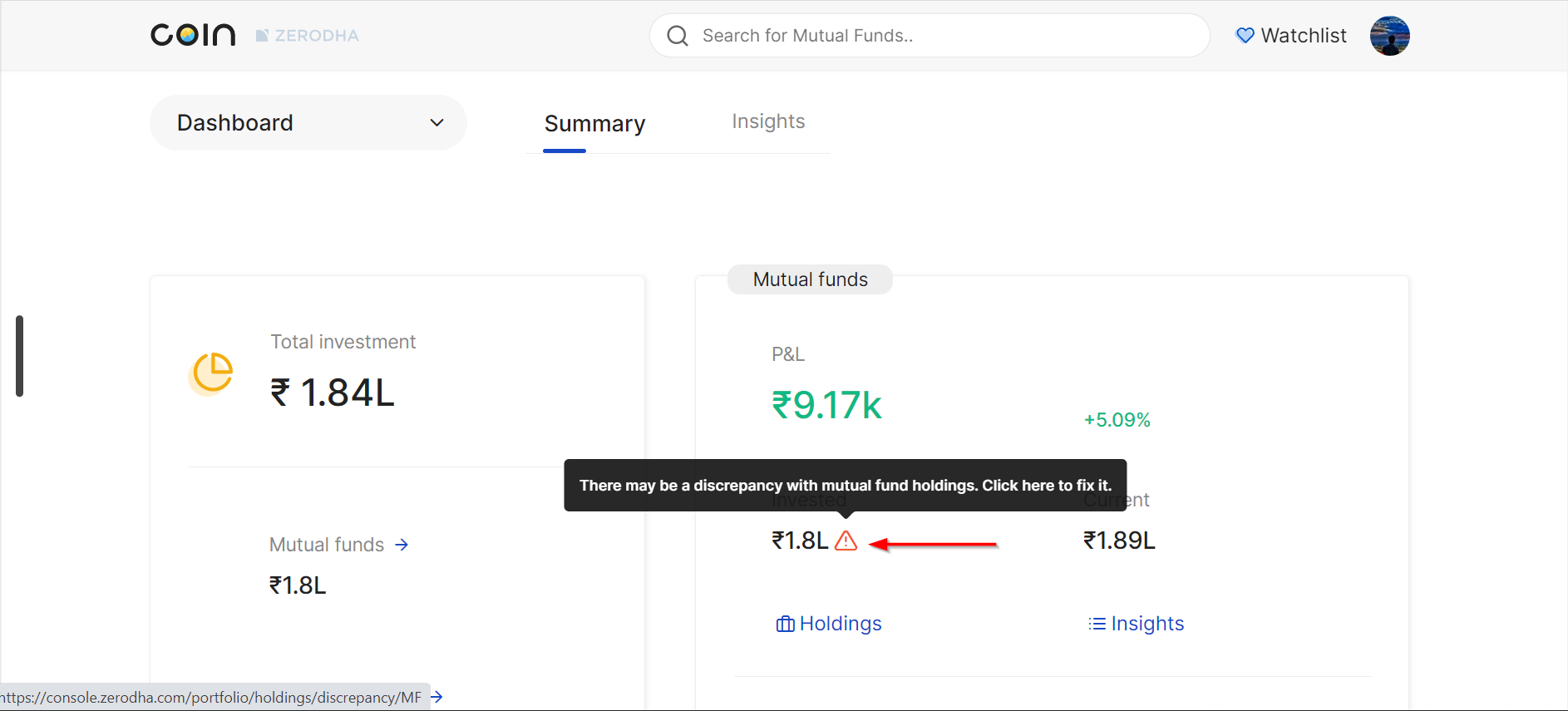Screen dimensions: 1568x711
Task: Open the Insights link under Mutual funds
Action: click(1137, 624)
